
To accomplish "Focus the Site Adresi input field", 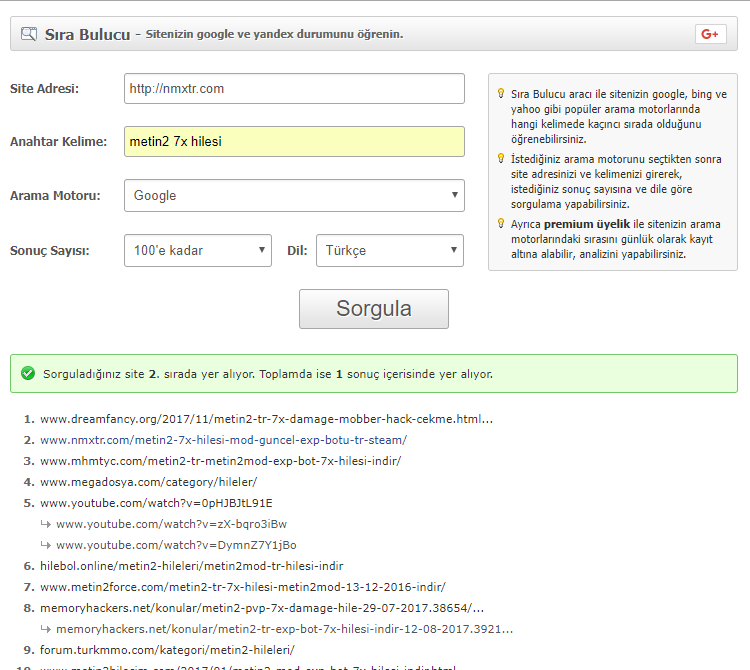I will (x=294, y=88).
